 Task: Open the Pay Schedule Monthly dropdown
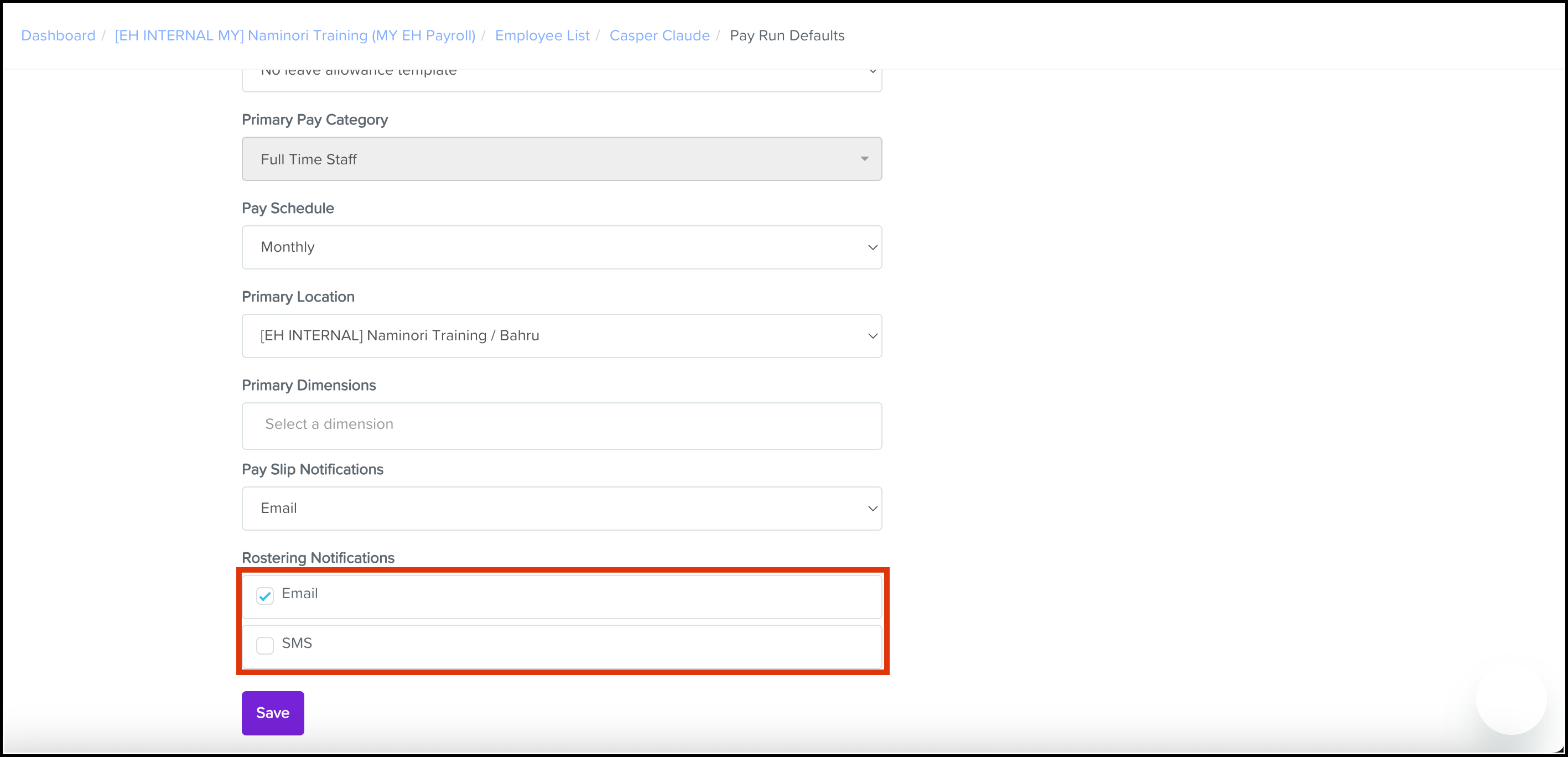pos(560,247)
